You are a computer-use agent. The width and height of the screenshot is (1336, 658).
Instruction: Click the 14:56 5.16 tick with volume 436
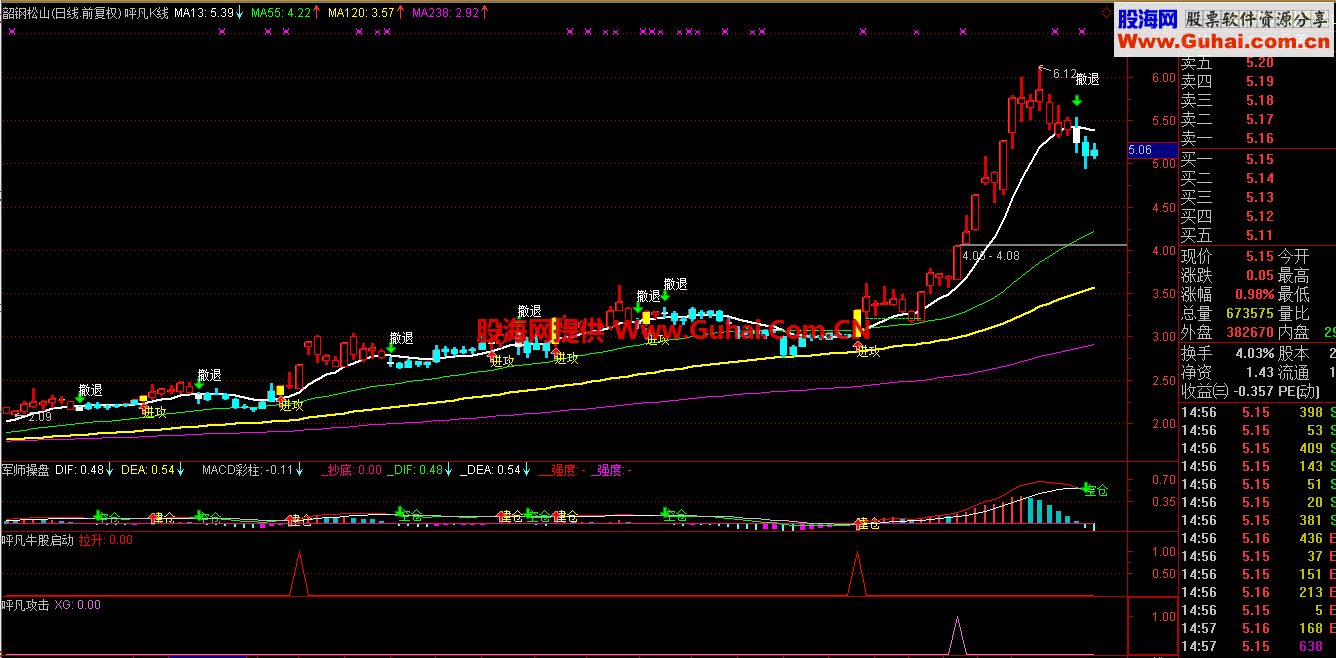1257,538
